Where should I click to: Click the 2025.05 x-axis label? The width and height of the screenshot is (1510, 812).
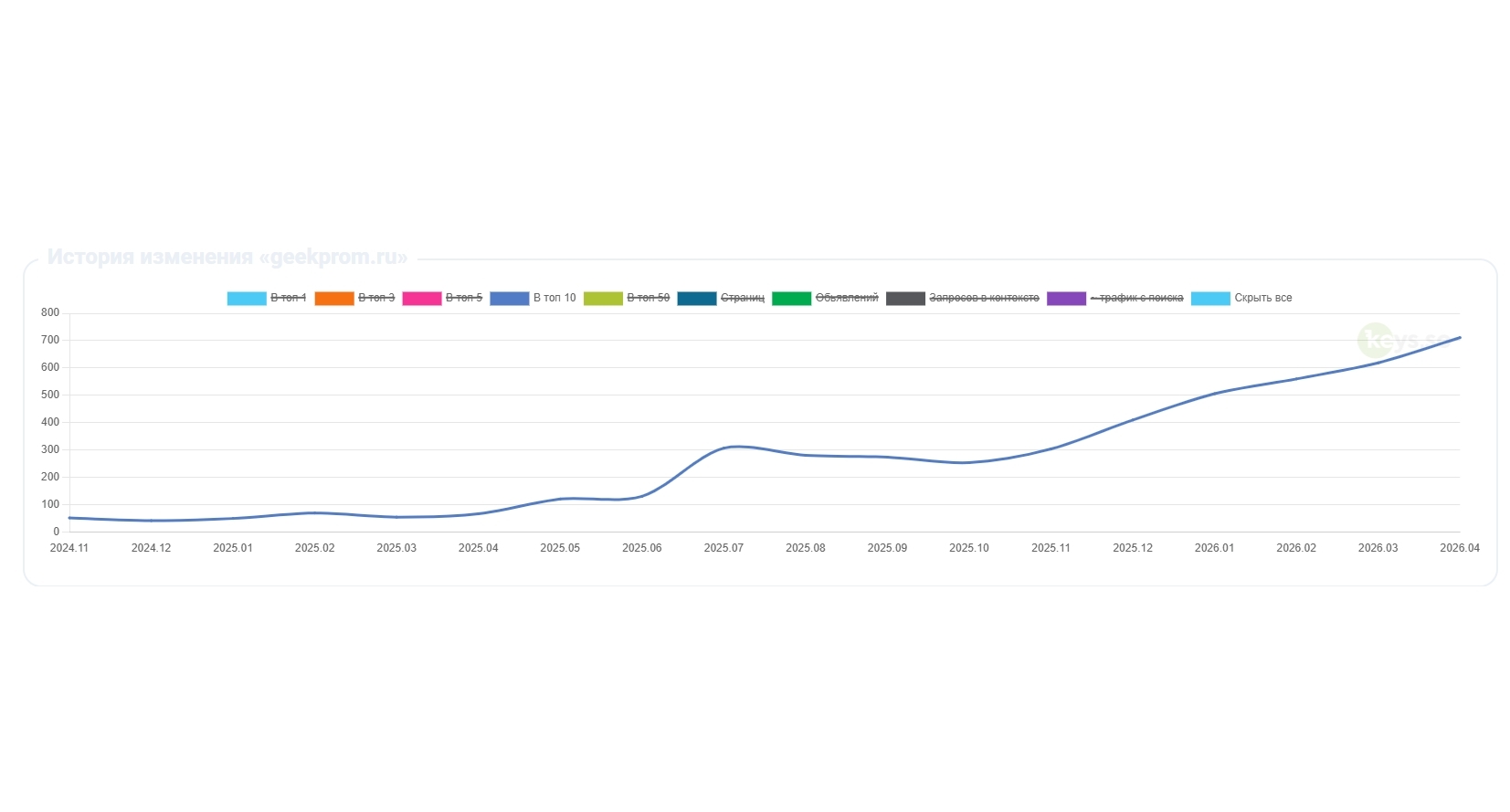coord(560,548)
